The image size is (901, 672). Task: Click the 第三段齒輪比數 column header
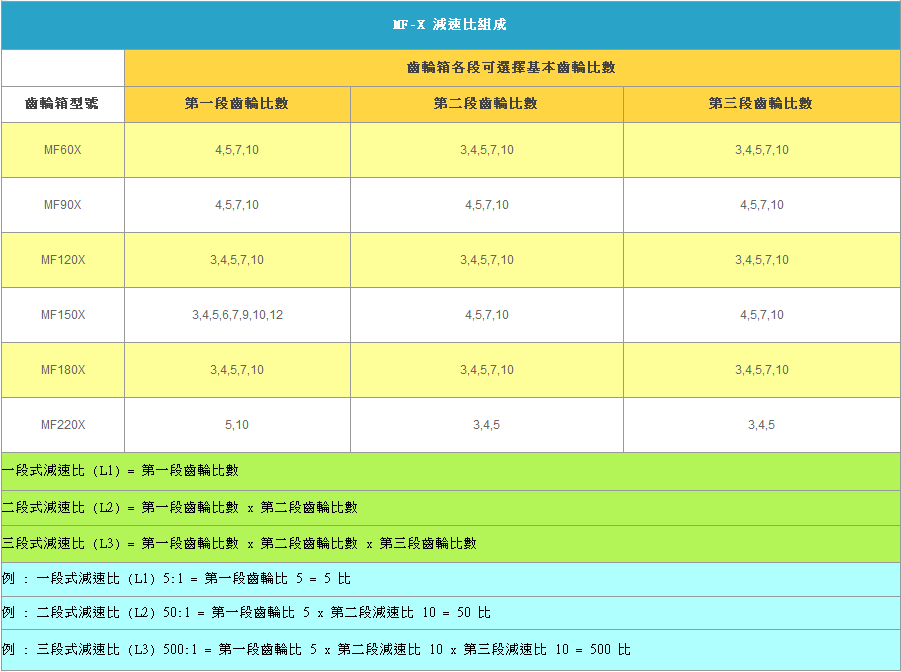(761, 104)
